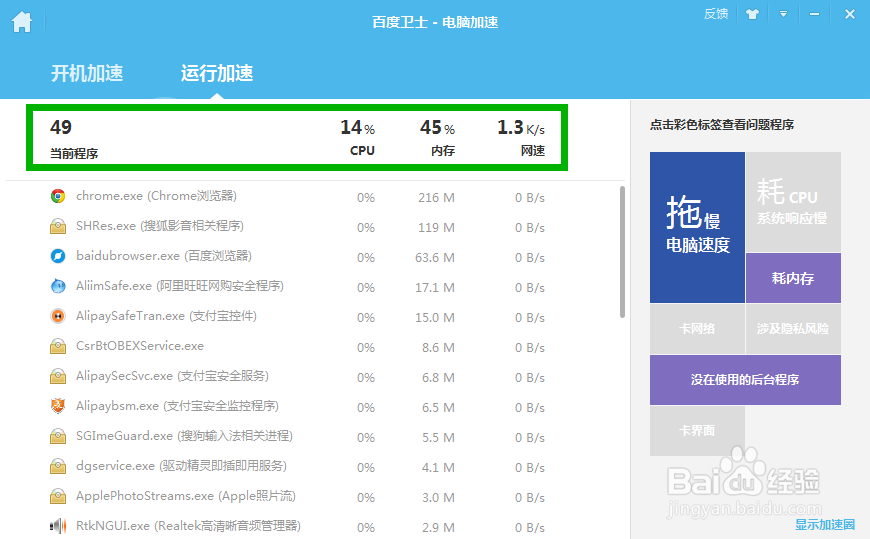Click the Alipaybsm.exe shield icon
The image size is (870, 539).
[x=58, y=406]
